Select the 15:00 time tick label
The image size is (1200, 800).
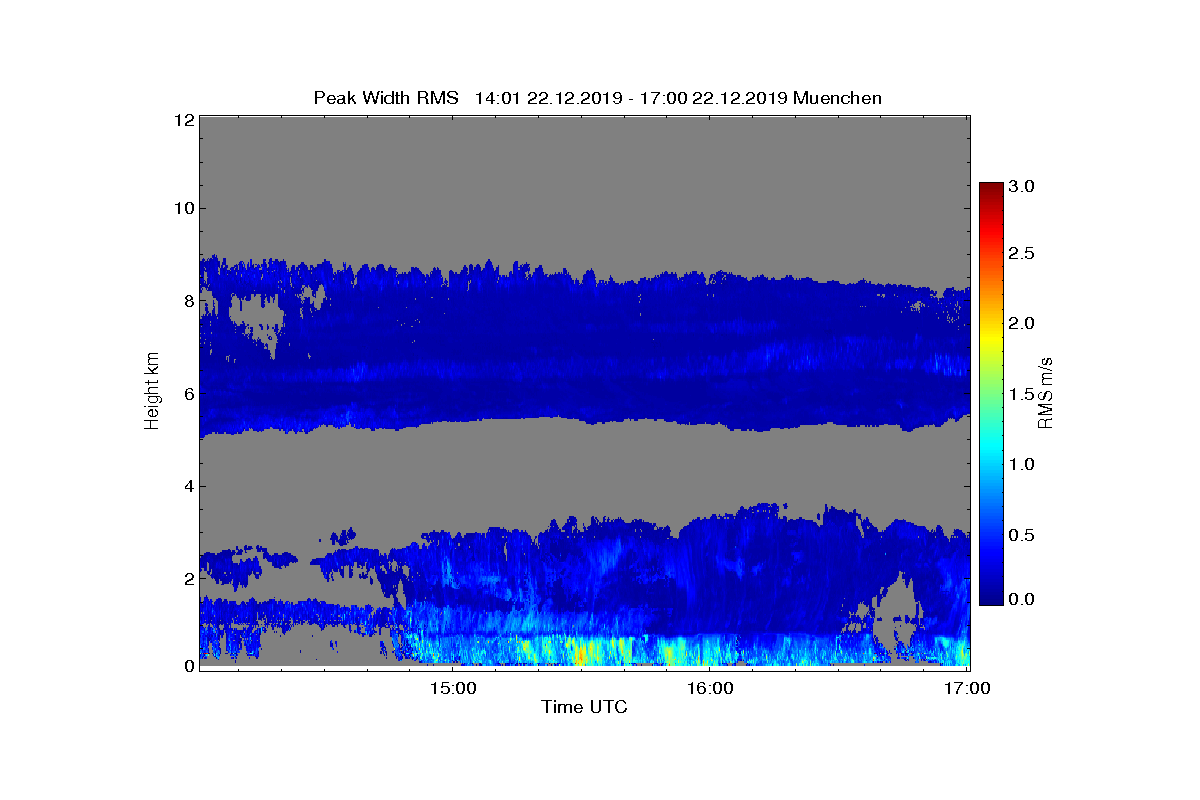pos(454,688)
